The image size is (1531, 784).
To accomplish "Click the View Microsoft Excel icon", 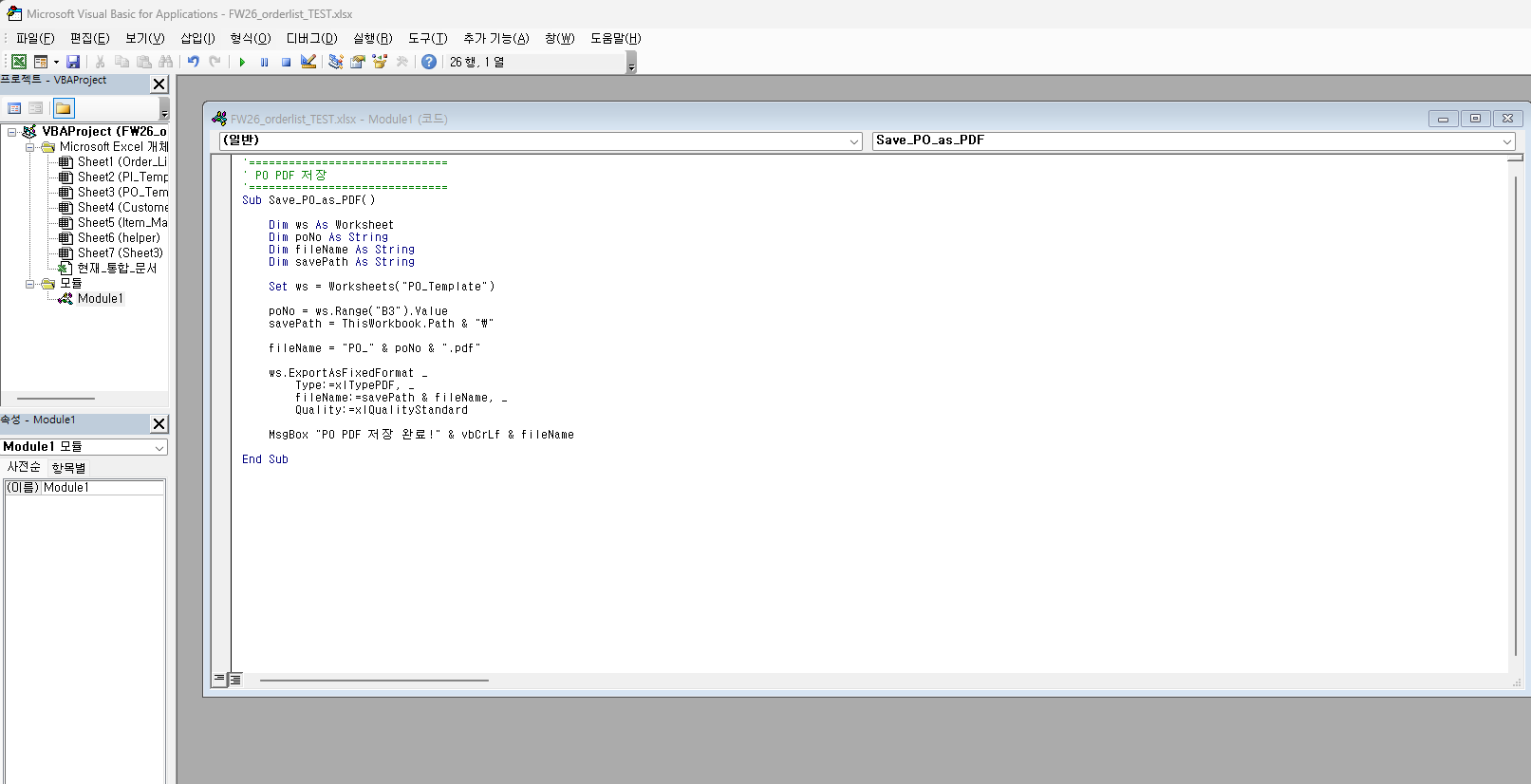I will pos(18,62).
